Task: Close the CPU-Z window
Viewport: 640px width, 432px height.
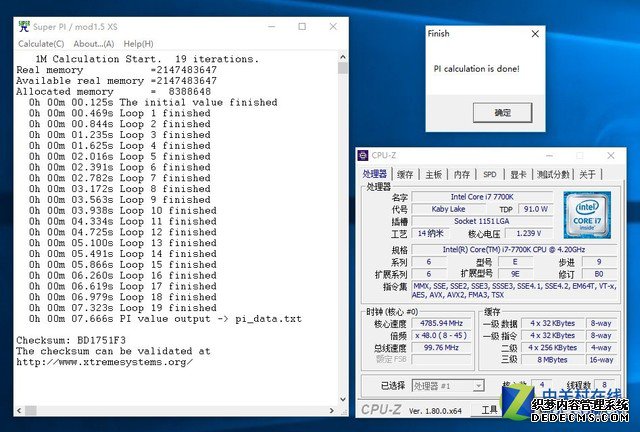Action: (611, 156)
